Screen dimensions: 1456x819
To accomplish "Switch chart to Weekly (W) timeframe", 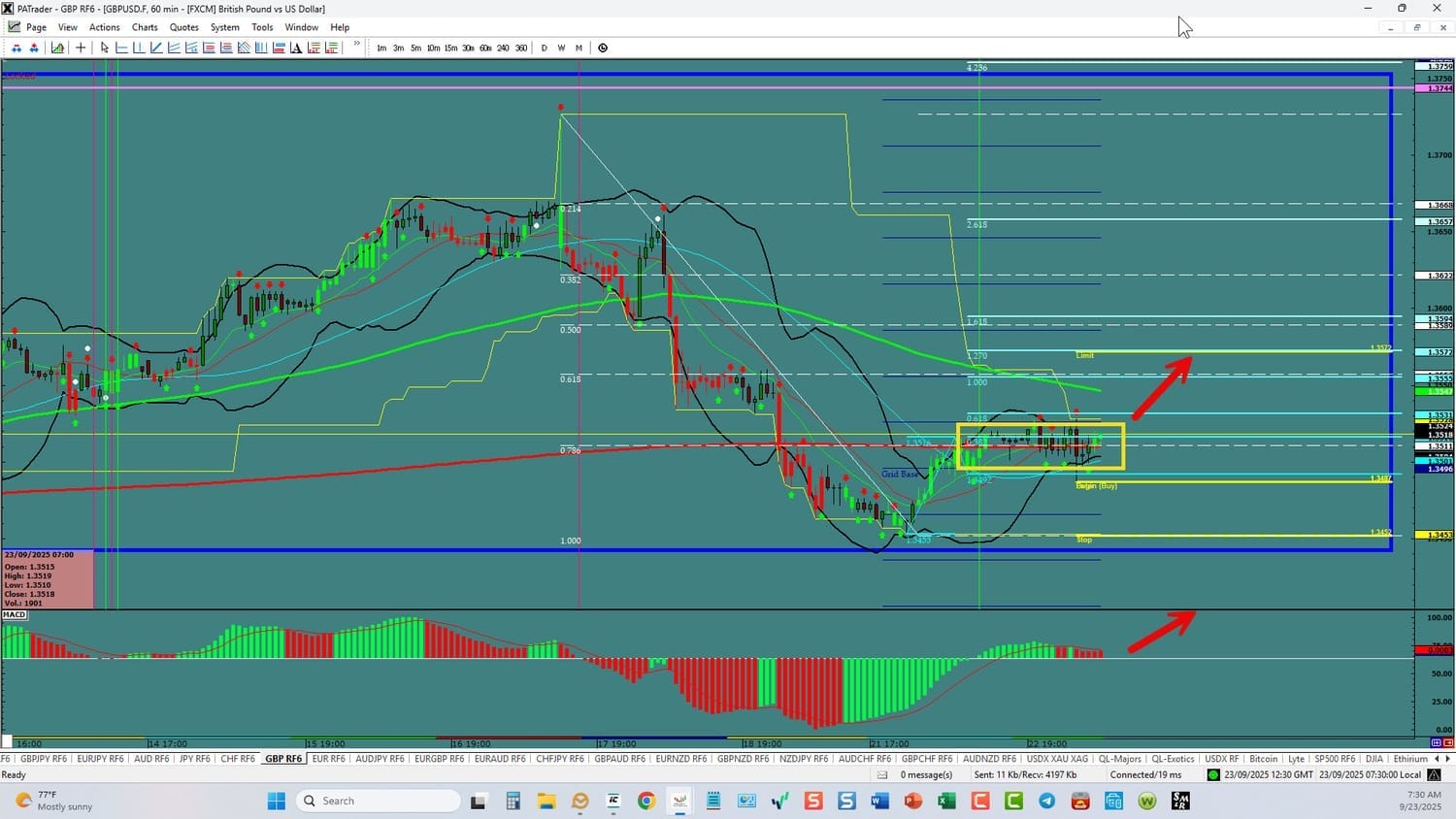I will click(561, 48).
